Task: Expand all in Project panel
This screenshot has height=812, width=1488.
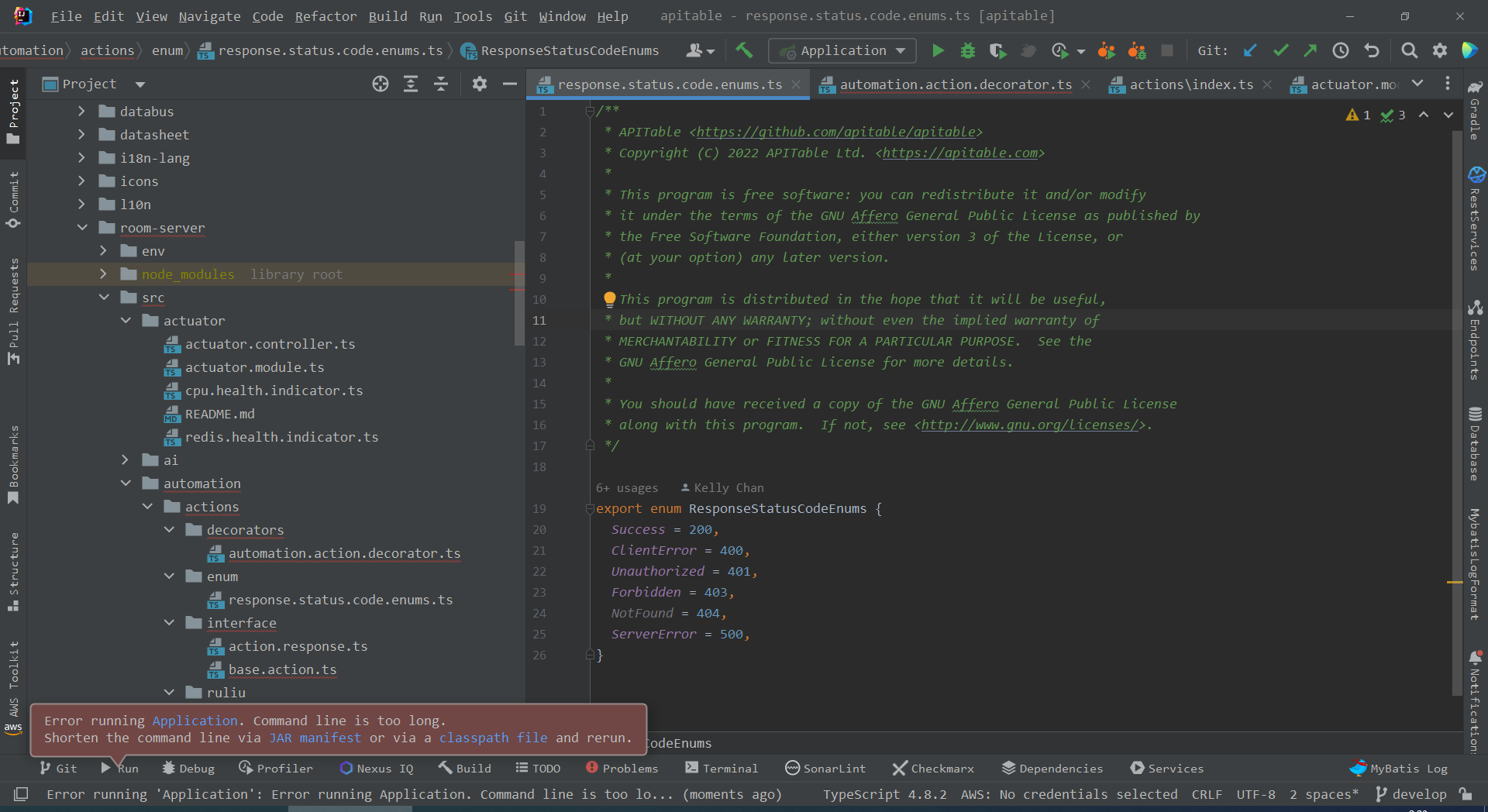Action: tap(411, 84)
